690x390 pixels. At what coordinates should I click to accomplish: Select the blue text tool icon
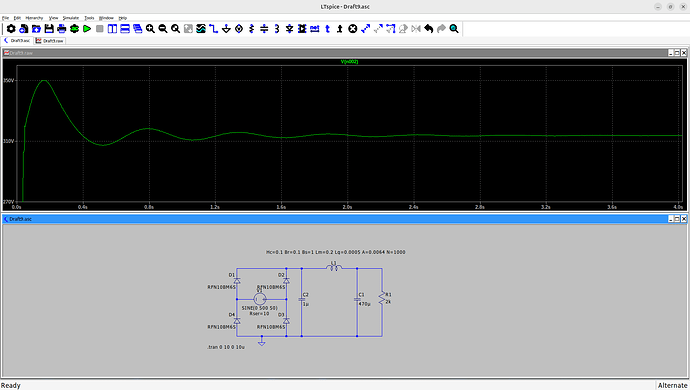327,29
